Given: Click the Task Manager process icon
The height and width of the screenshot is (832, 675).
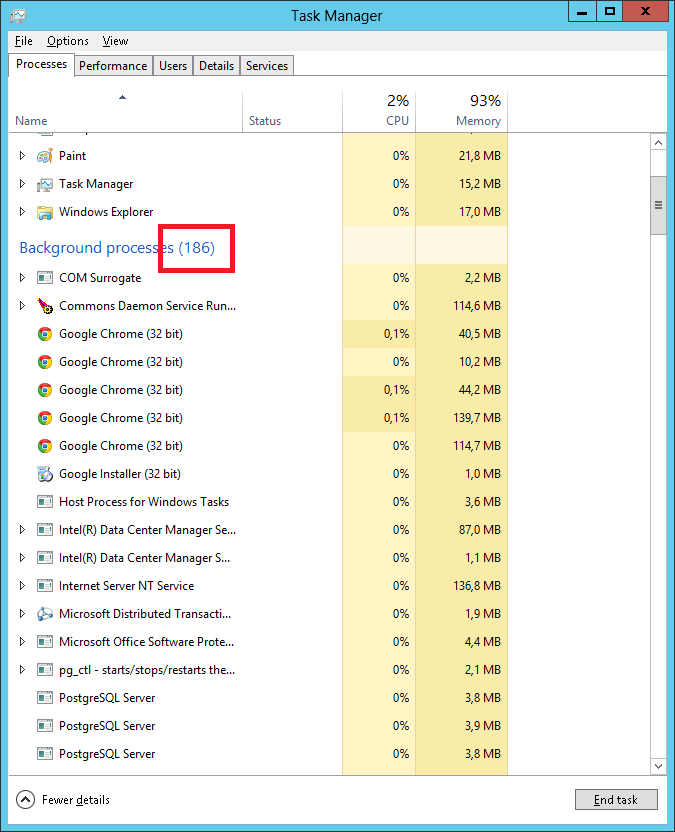Looking at the screenshot, I should point(44,184).
